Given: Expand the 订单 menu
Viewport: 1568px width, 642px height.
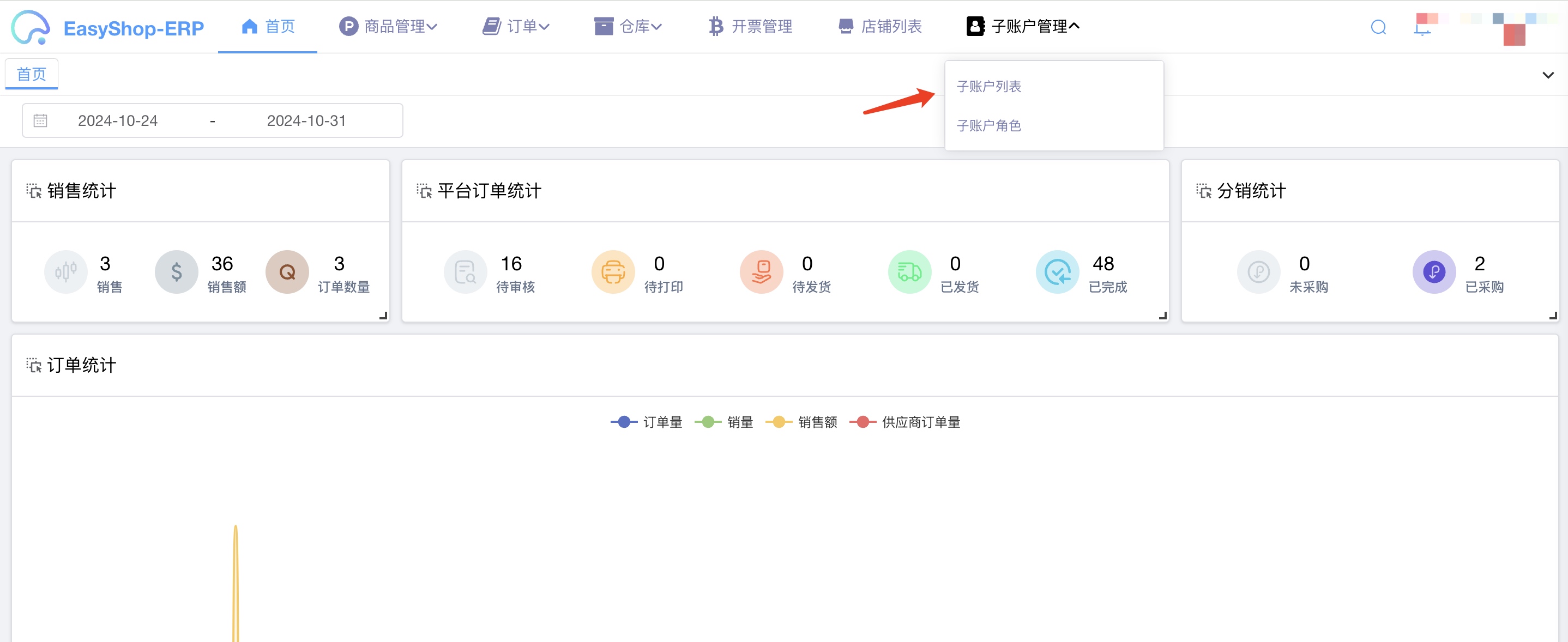Looking at the screenshot, I should (516, 27).
